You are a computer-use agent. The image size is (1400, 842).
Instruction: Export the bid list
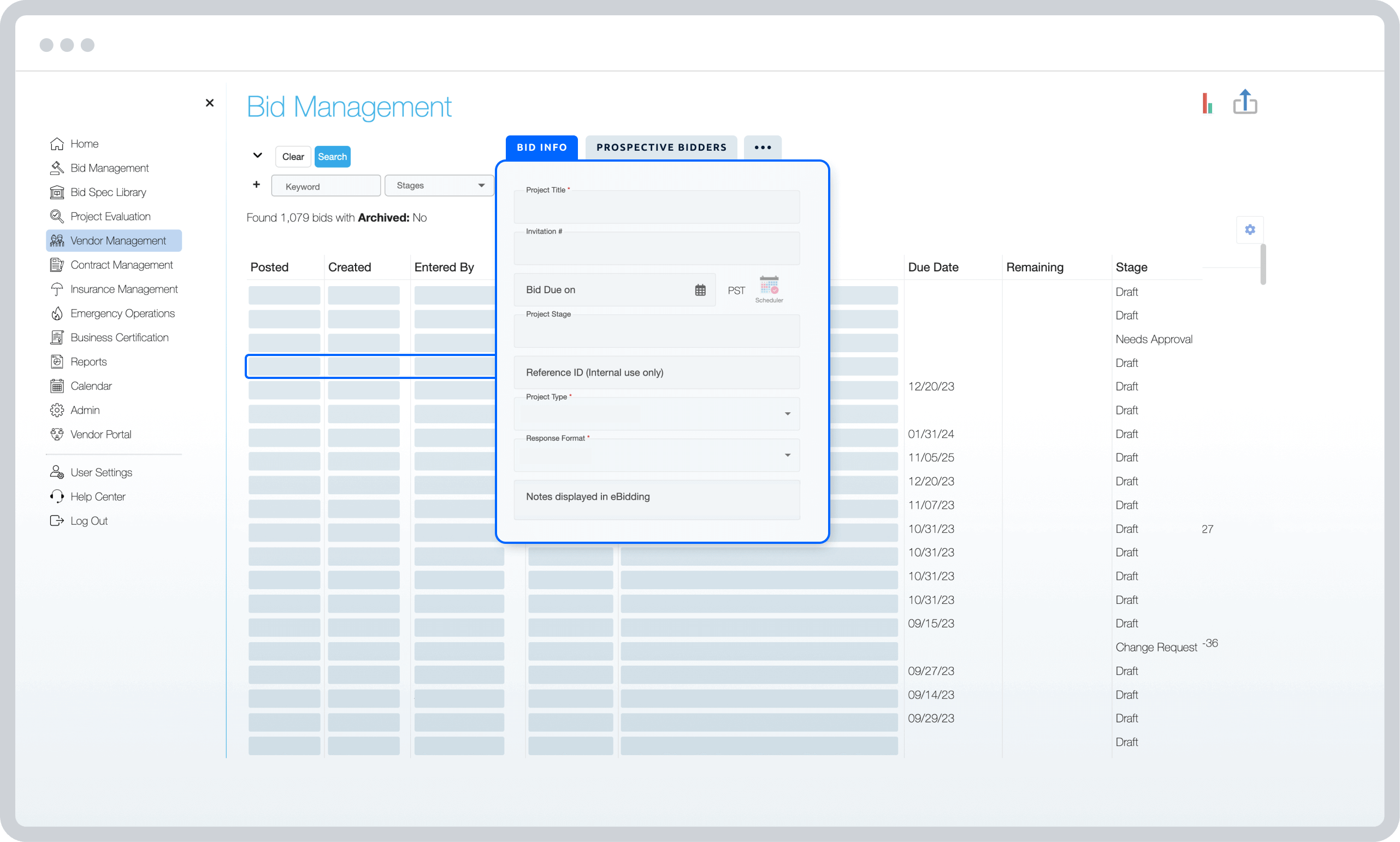[x=1245, y=102]
